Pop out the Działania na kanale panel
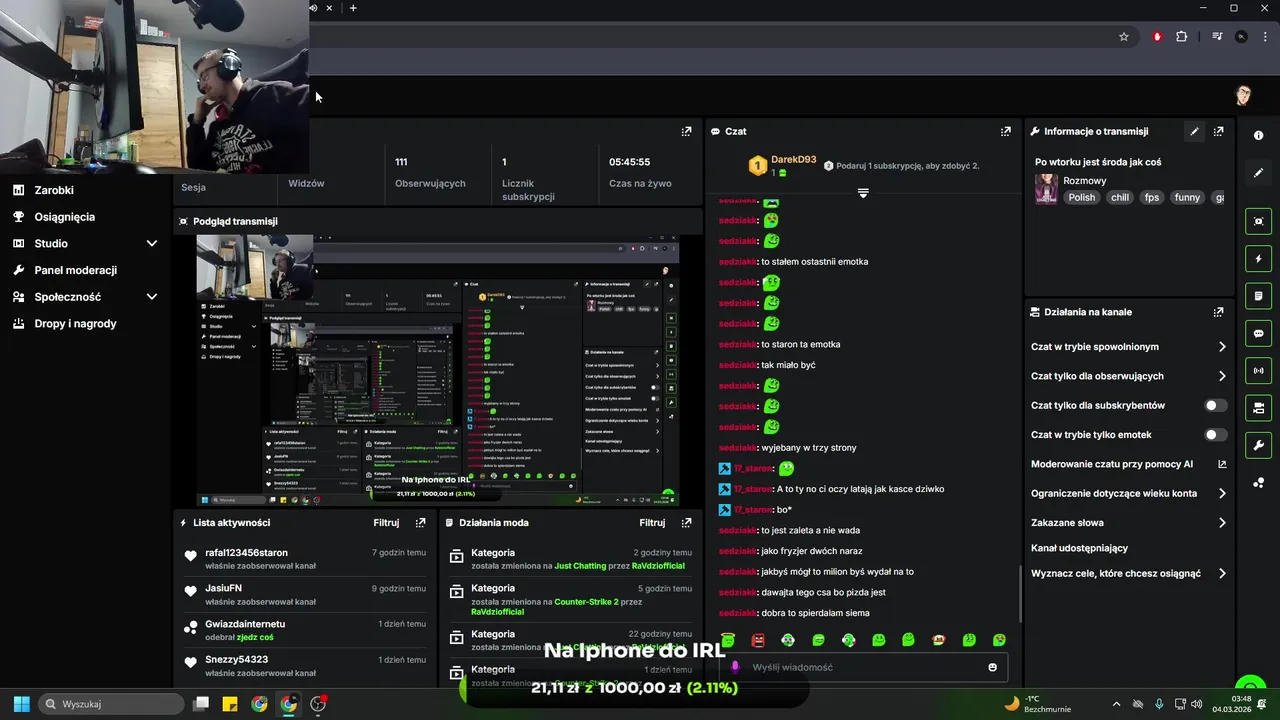This screenshot has height=720, width=1280. tap(1218, 312)
